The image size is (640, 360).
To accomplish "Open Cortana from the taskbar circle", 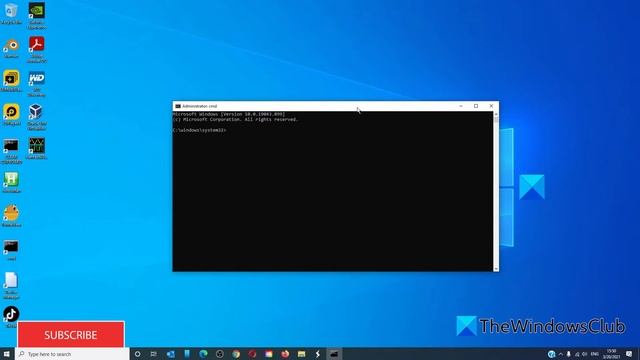I will tap(138, 354).
